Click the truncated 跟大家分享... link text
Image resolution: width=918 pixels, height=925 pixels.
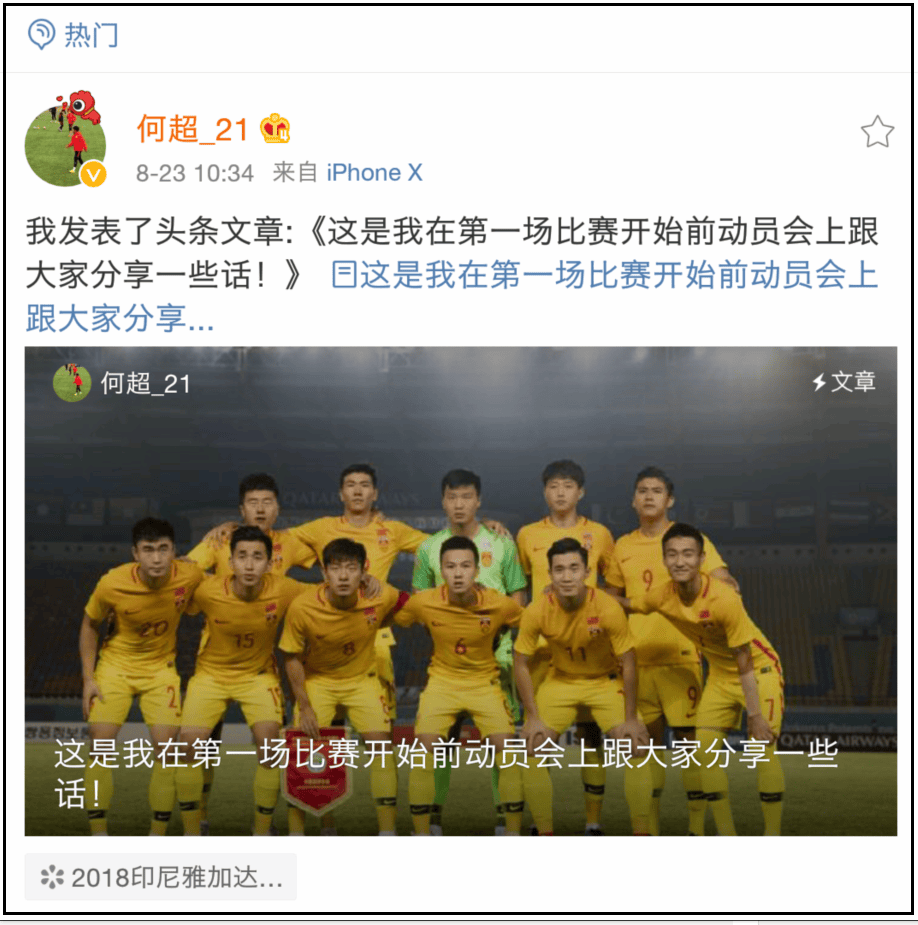[120, 319]
